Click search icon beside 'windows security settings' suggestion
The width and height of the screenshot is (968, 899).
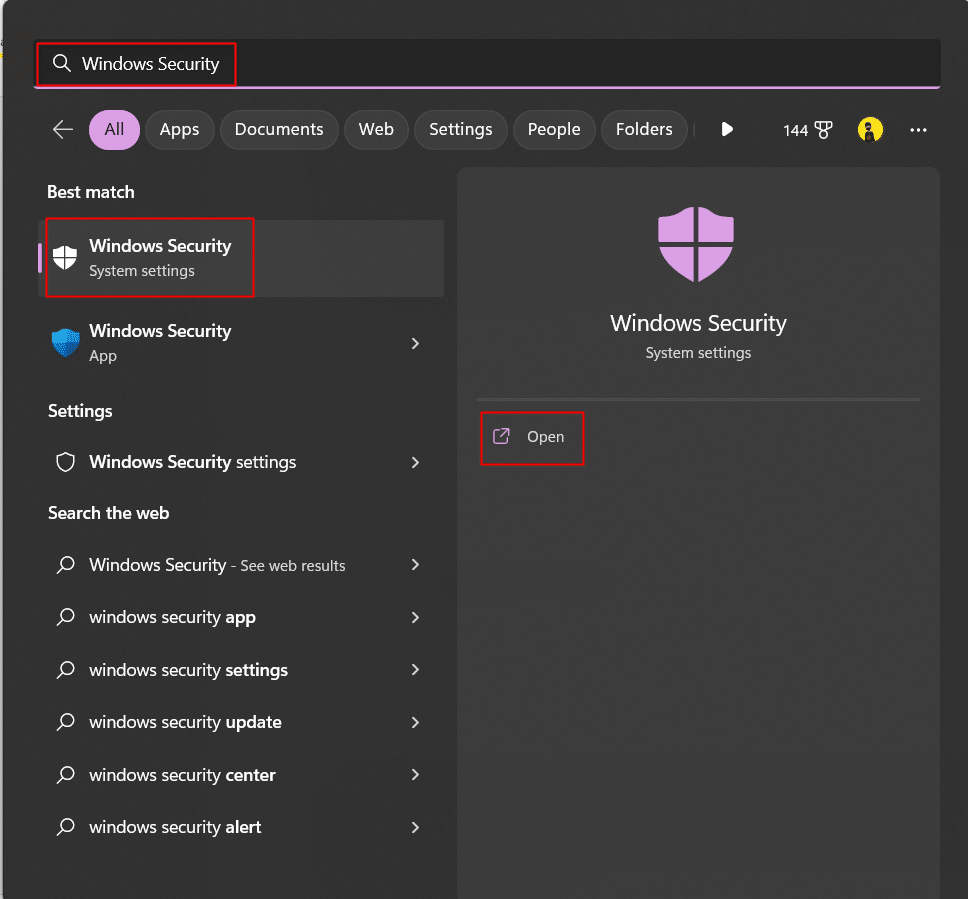coord(65,670)
